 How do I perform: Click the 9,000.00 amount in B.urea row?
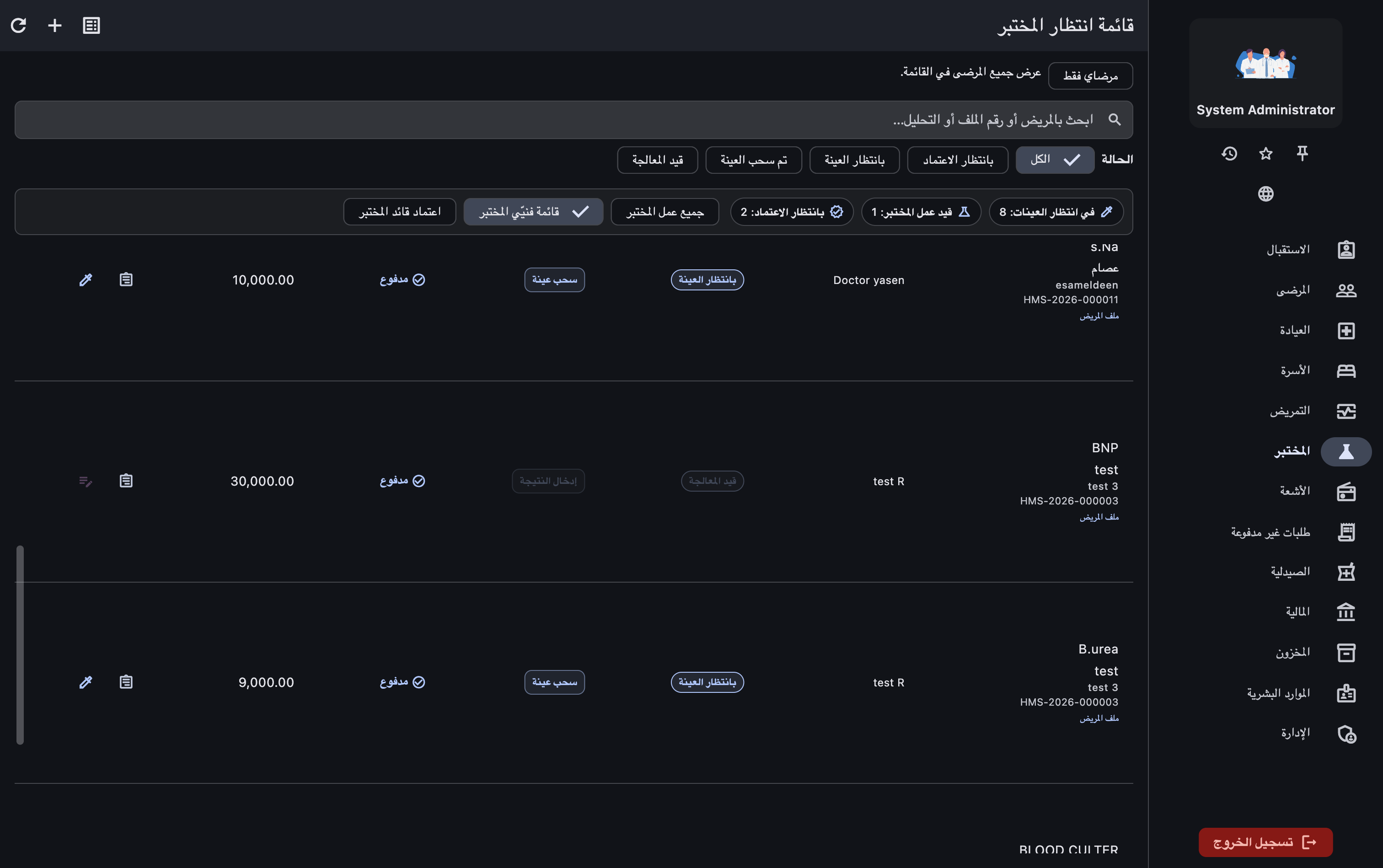266,683
